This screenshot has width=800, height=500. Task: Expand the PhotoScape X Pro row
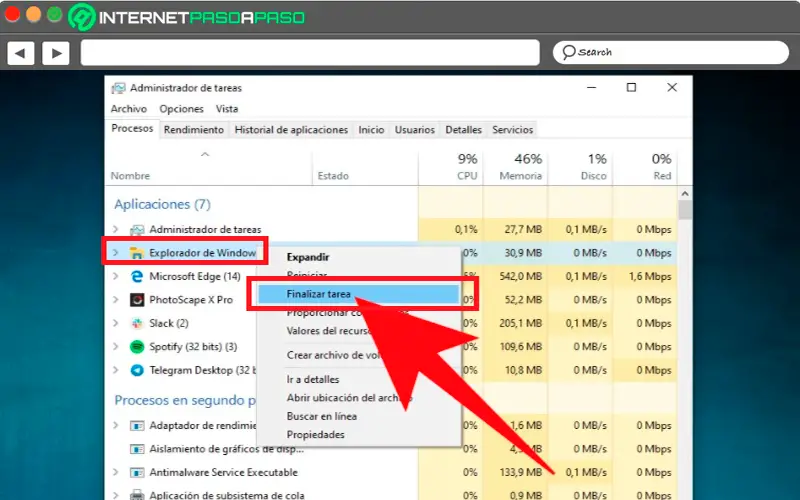116,299
